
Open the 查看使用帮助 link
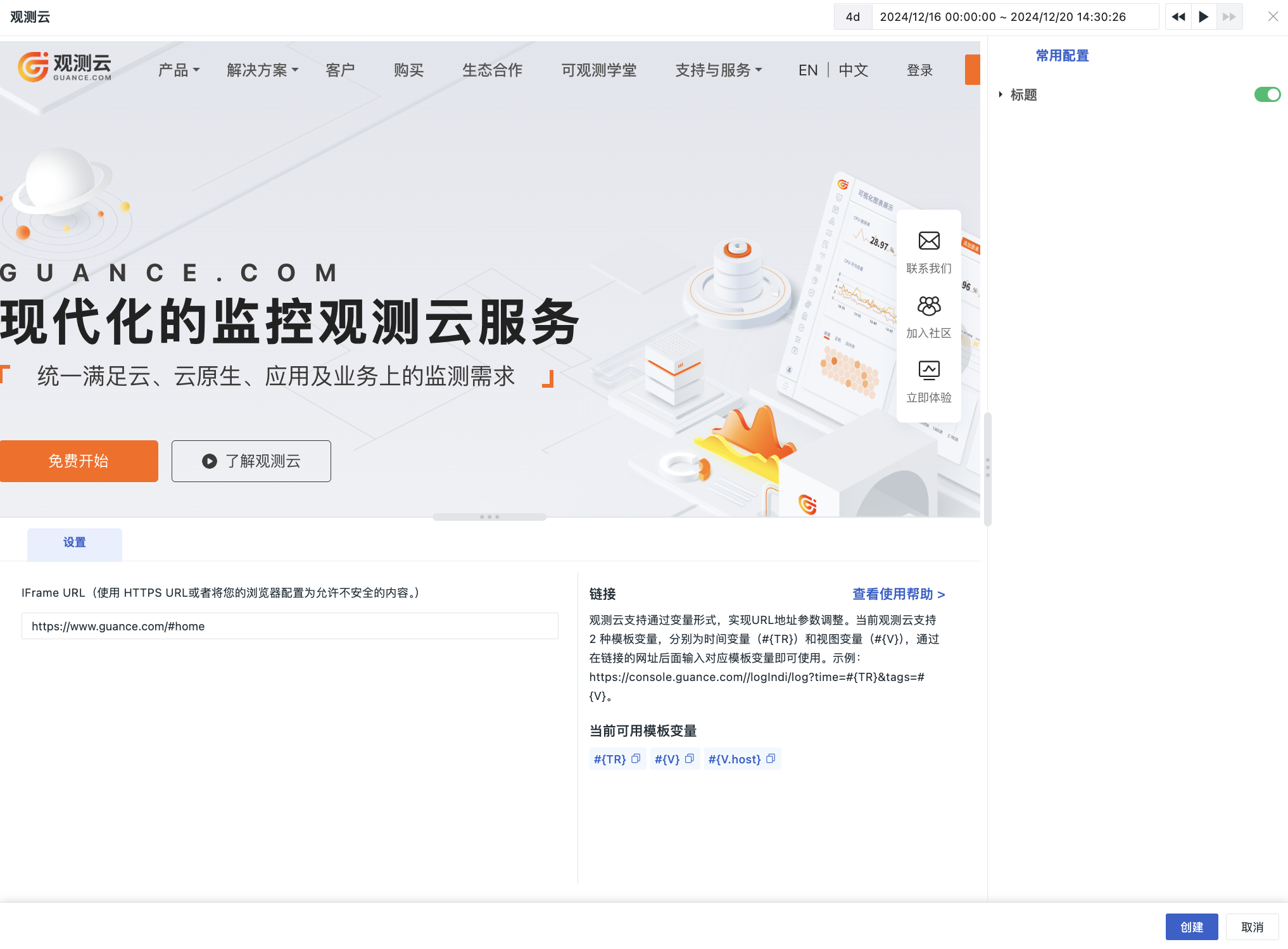click(899, 594)
